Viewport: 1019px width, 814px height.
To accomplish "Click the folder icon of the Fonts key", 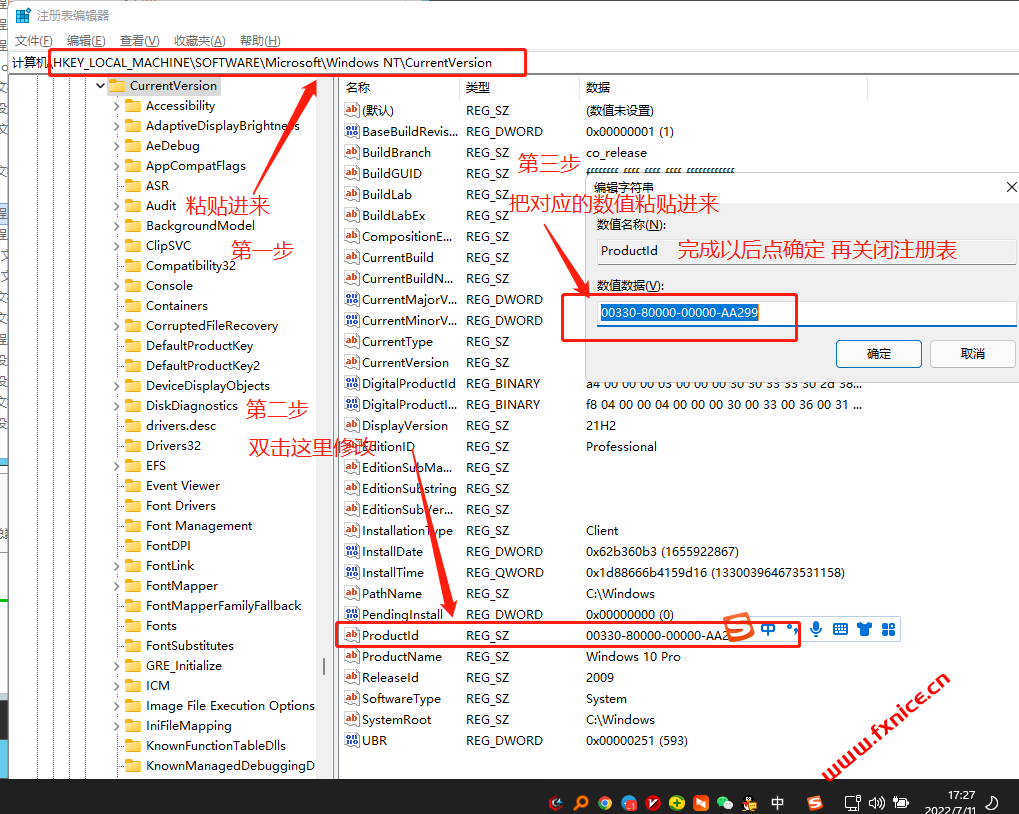I will (x=133, y=626).
